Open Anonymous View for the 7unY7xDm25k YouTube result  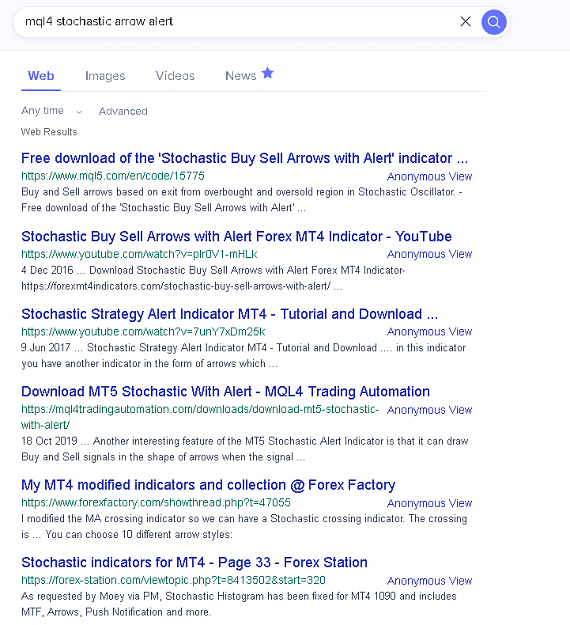pyautogui.click(x=429, y=332)
